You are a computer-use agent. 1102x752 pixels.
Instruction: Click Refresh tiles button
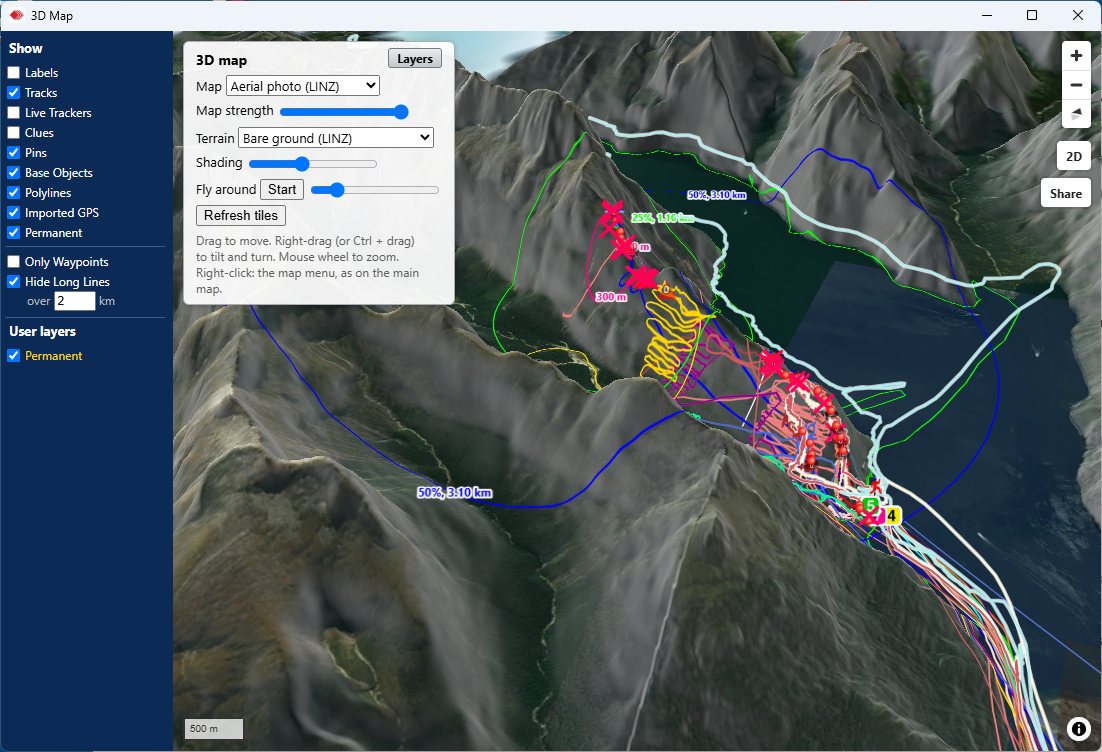(241, 215)
